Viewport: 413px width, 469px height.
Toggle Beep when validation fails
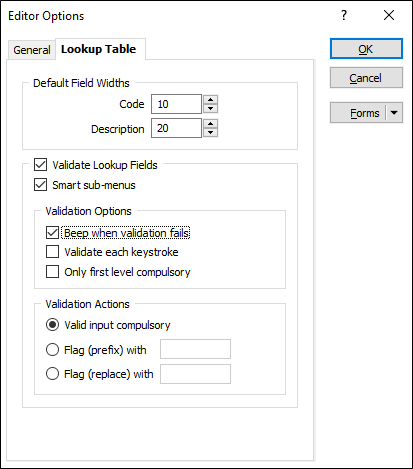point(52,233)
